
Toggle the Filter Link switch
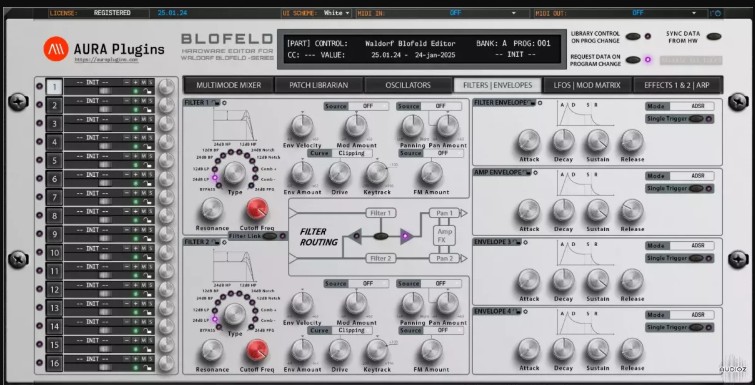click(x=270, y=236)
